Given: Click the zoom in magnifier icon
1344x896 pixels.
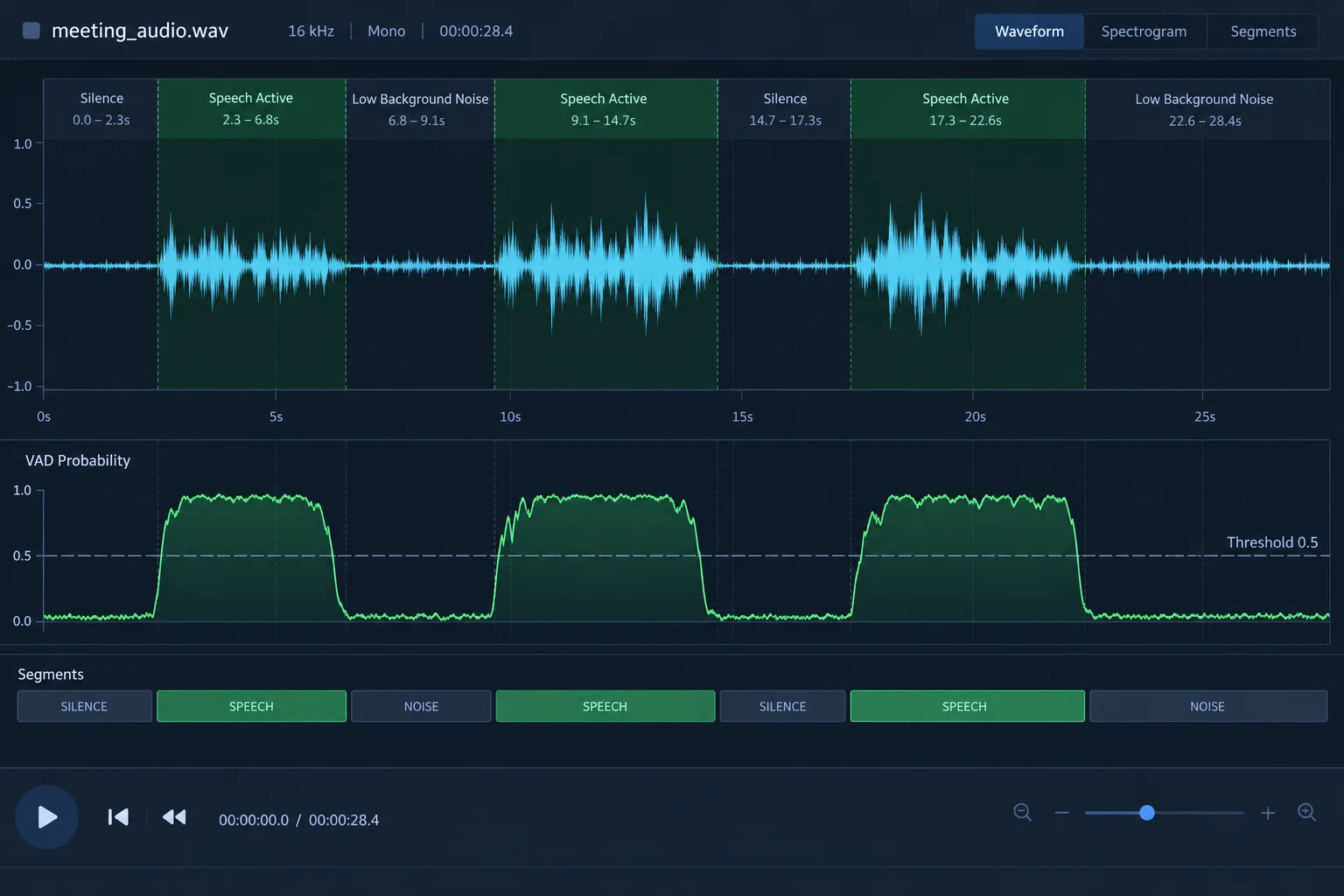Looking at the screenshot, I should point(1306,813).
